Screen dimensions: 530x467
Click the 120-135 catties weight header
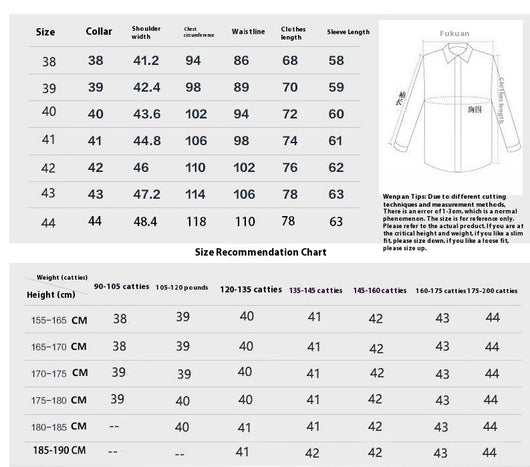[x=251, y=290]
